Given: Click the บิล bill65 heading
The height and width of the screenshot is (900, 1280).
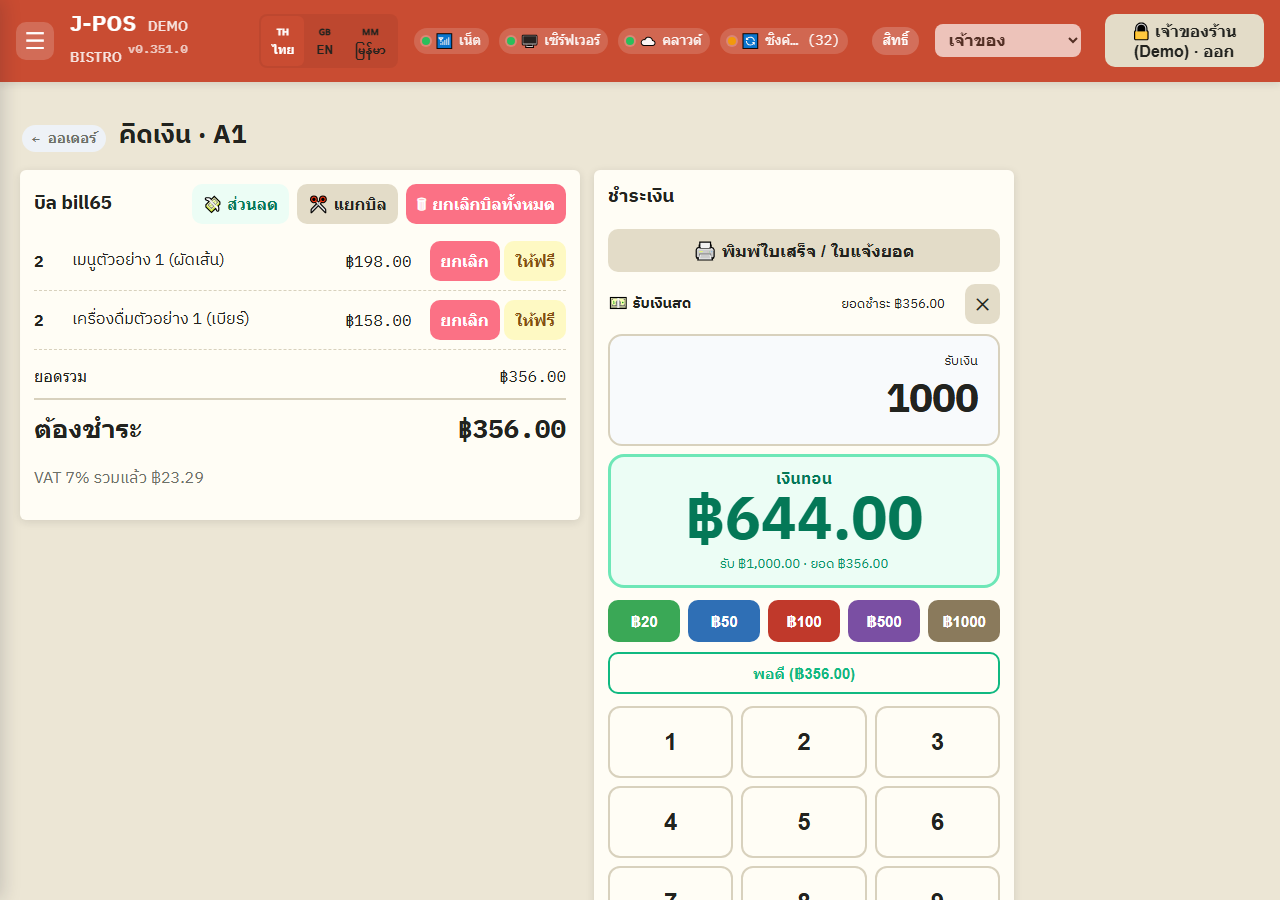Looking at the screenshot, I should tap(73, 203).
